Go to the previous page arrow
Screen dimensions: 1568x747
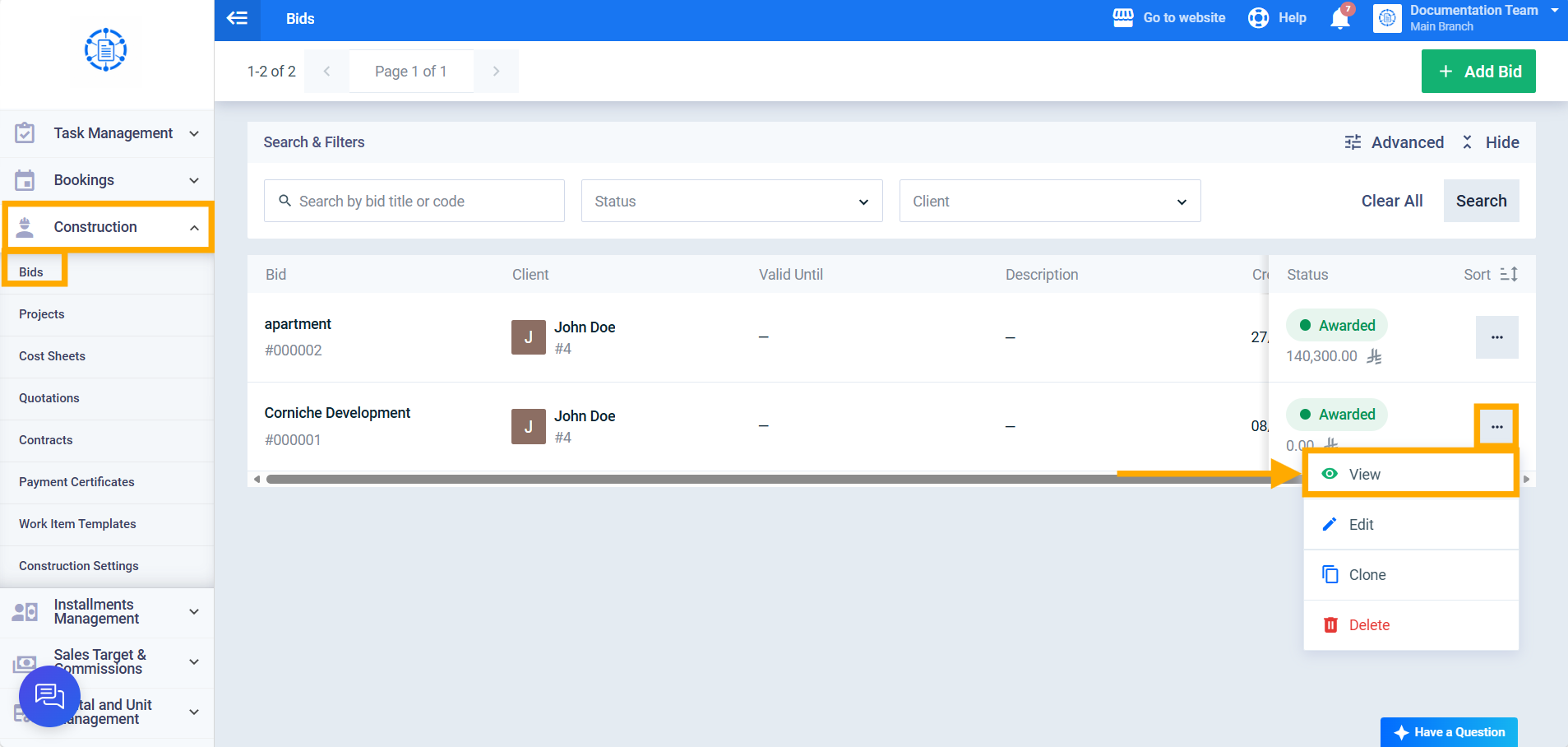coord(326,72)
